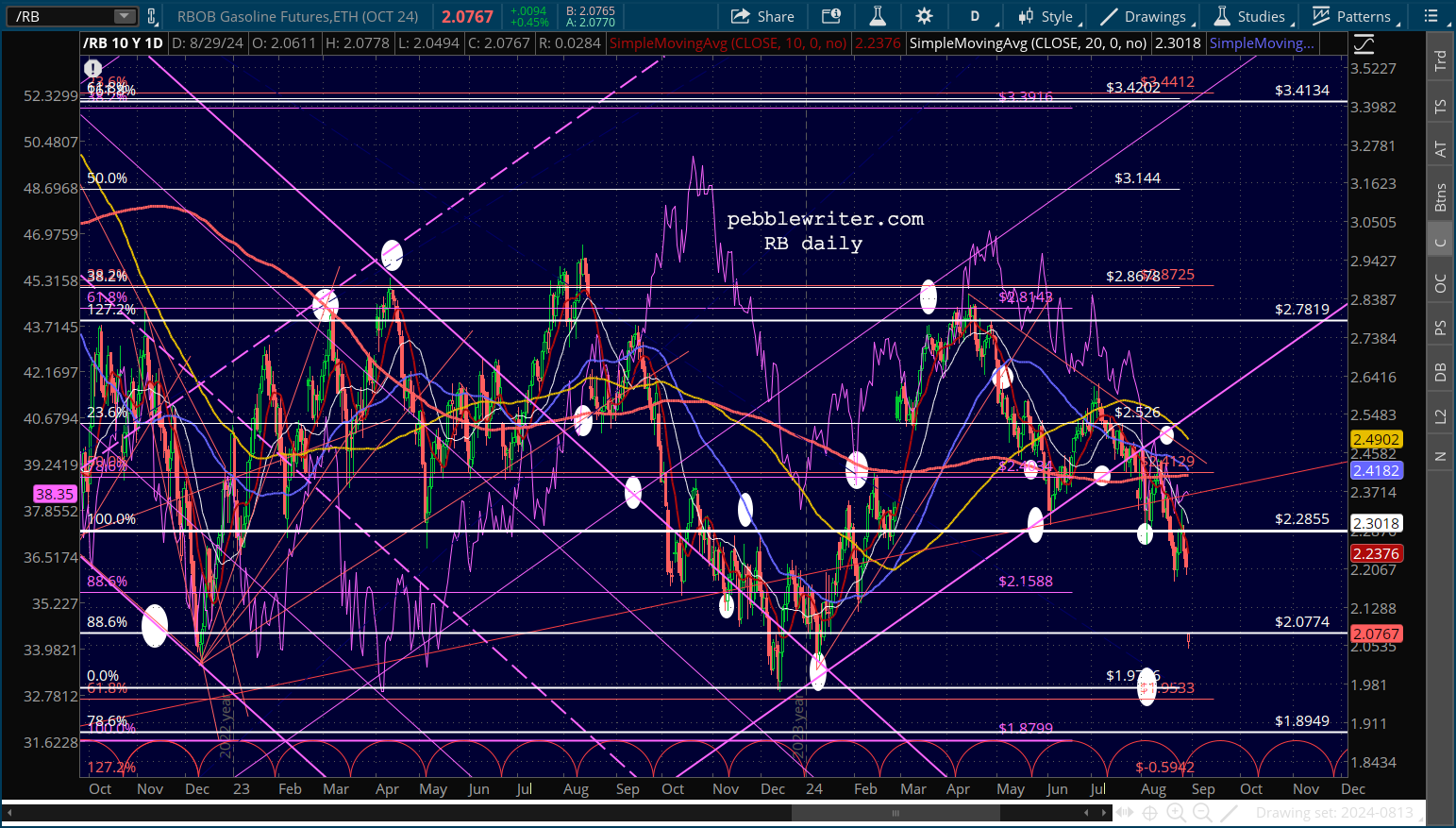Open the Edit Studies flask icon

click(878, 16)
